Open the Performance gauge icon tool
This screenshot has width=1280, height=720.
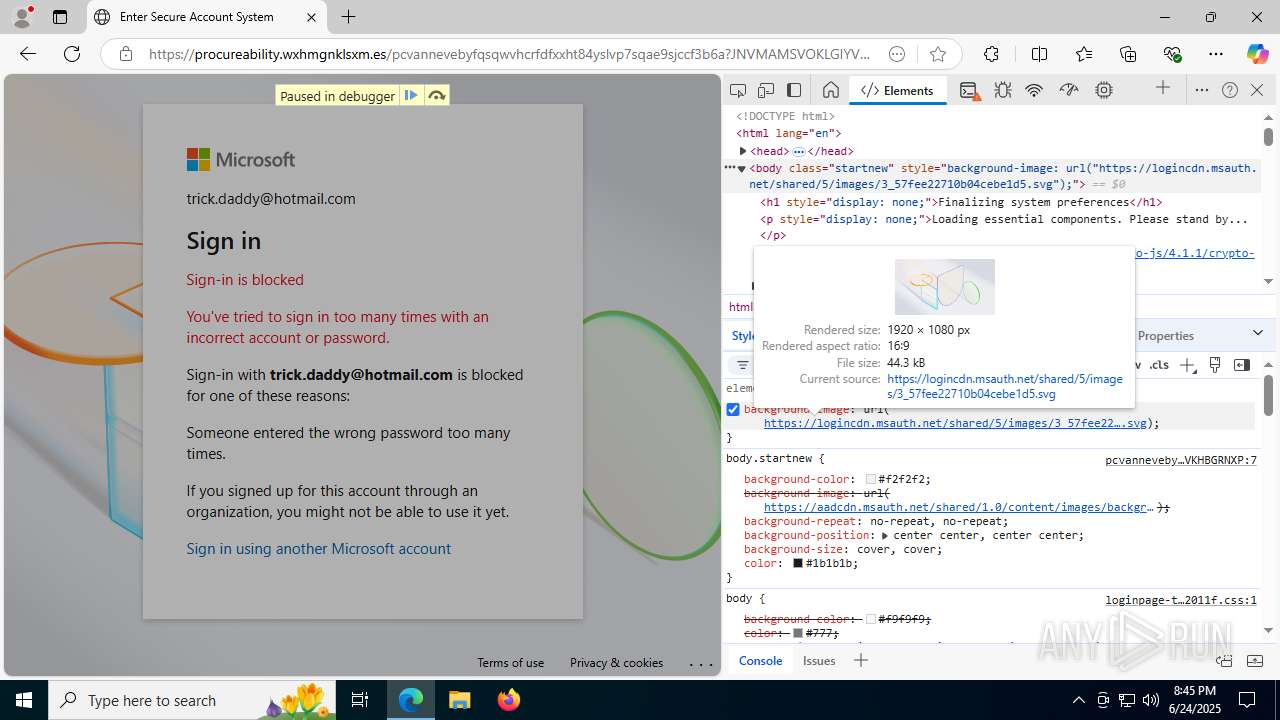click(1069, 90)
